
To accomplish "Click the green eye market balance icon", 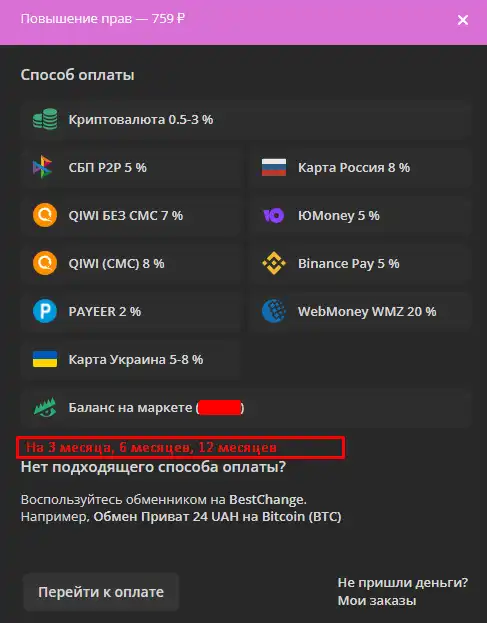I will pyautogui.click(x=45, y=407).
